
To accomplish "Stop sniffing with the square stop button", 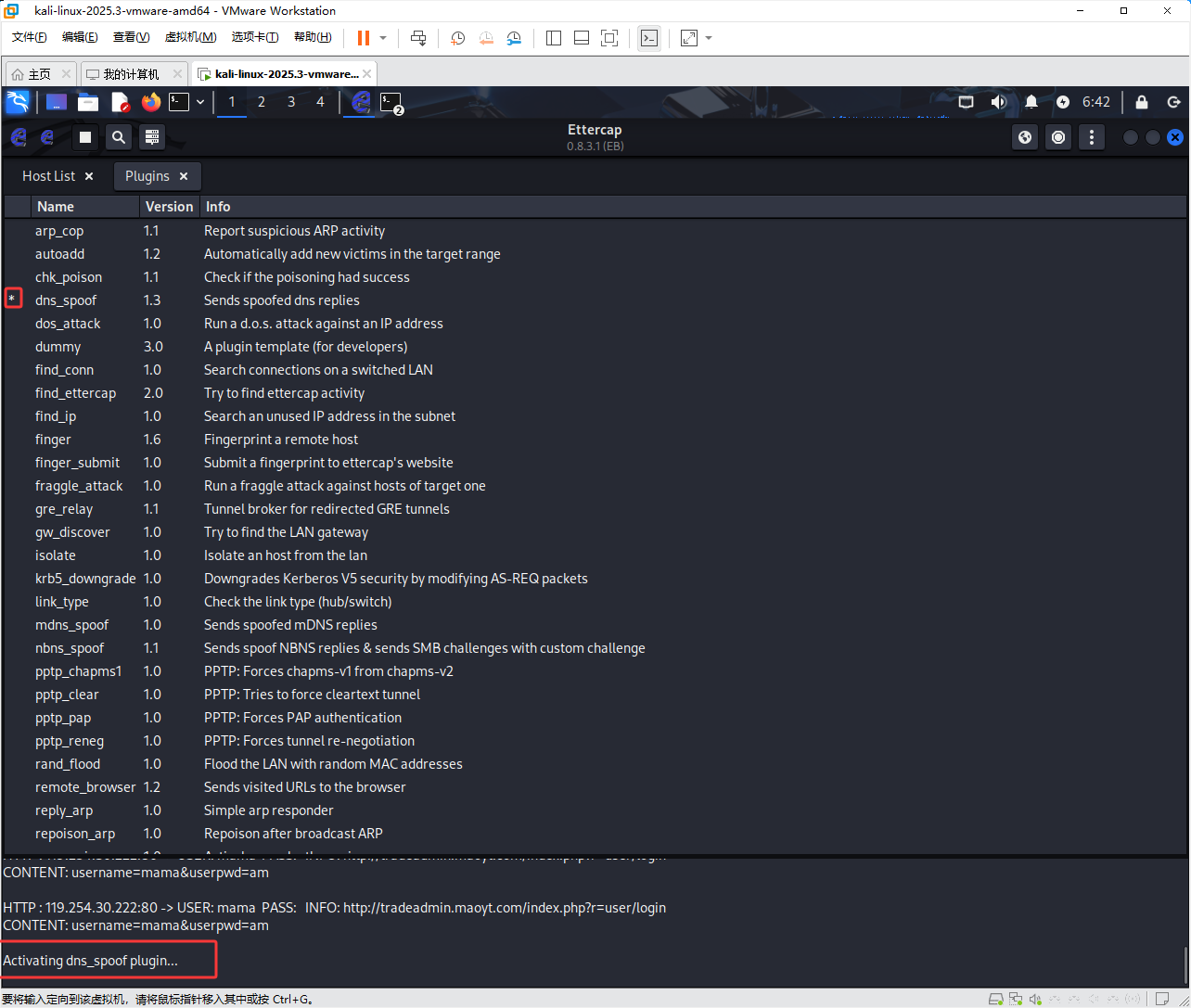I will tap(85, 137).
